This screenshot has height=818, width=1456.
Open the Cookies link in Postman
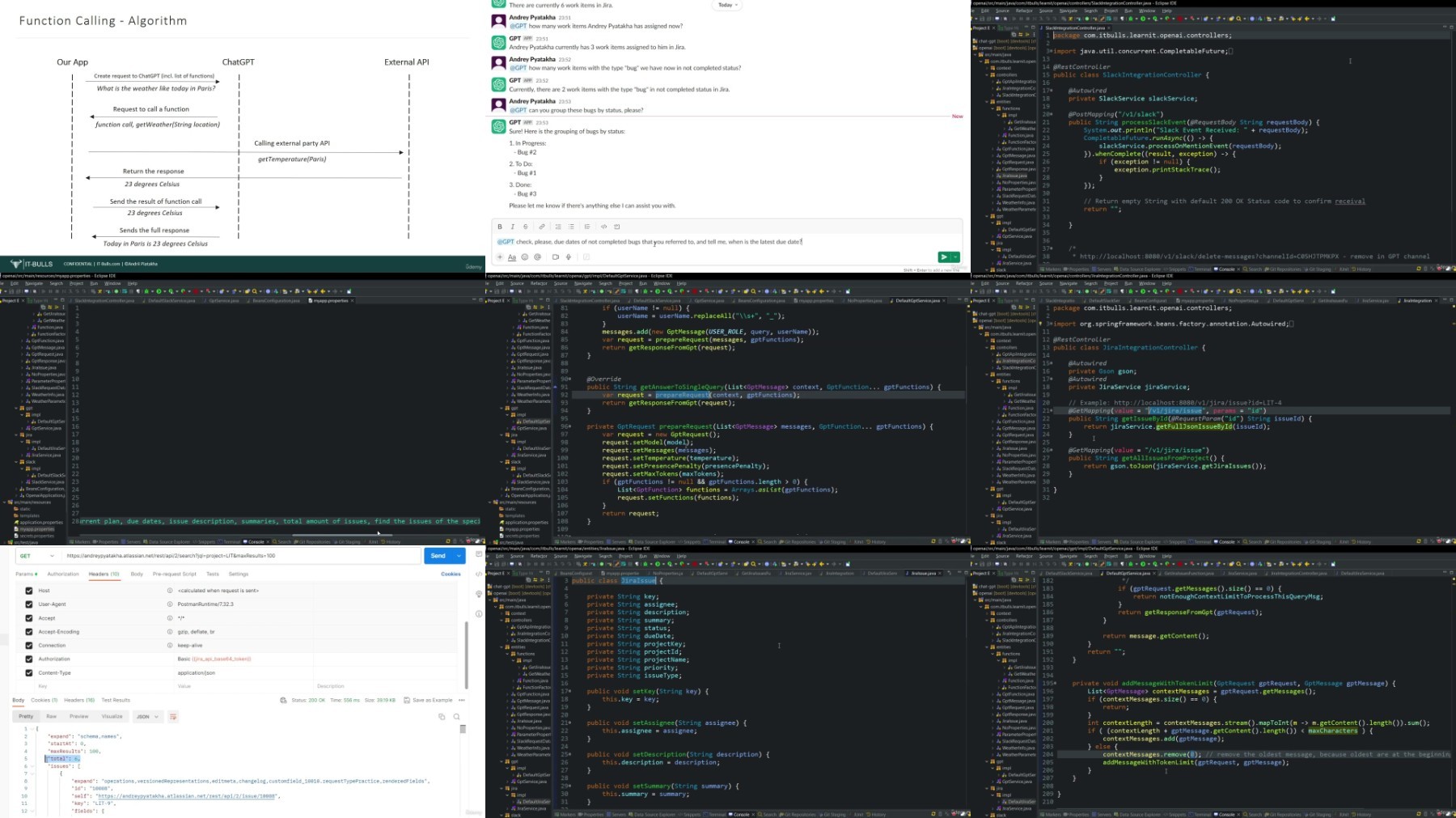(x=451, y=574)
